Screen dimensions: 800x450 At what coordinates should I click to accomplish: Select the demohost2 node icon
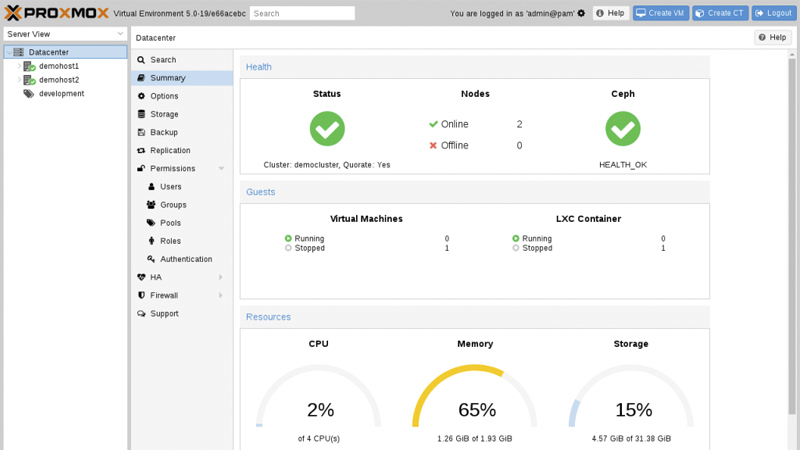(x=30, y=80)
